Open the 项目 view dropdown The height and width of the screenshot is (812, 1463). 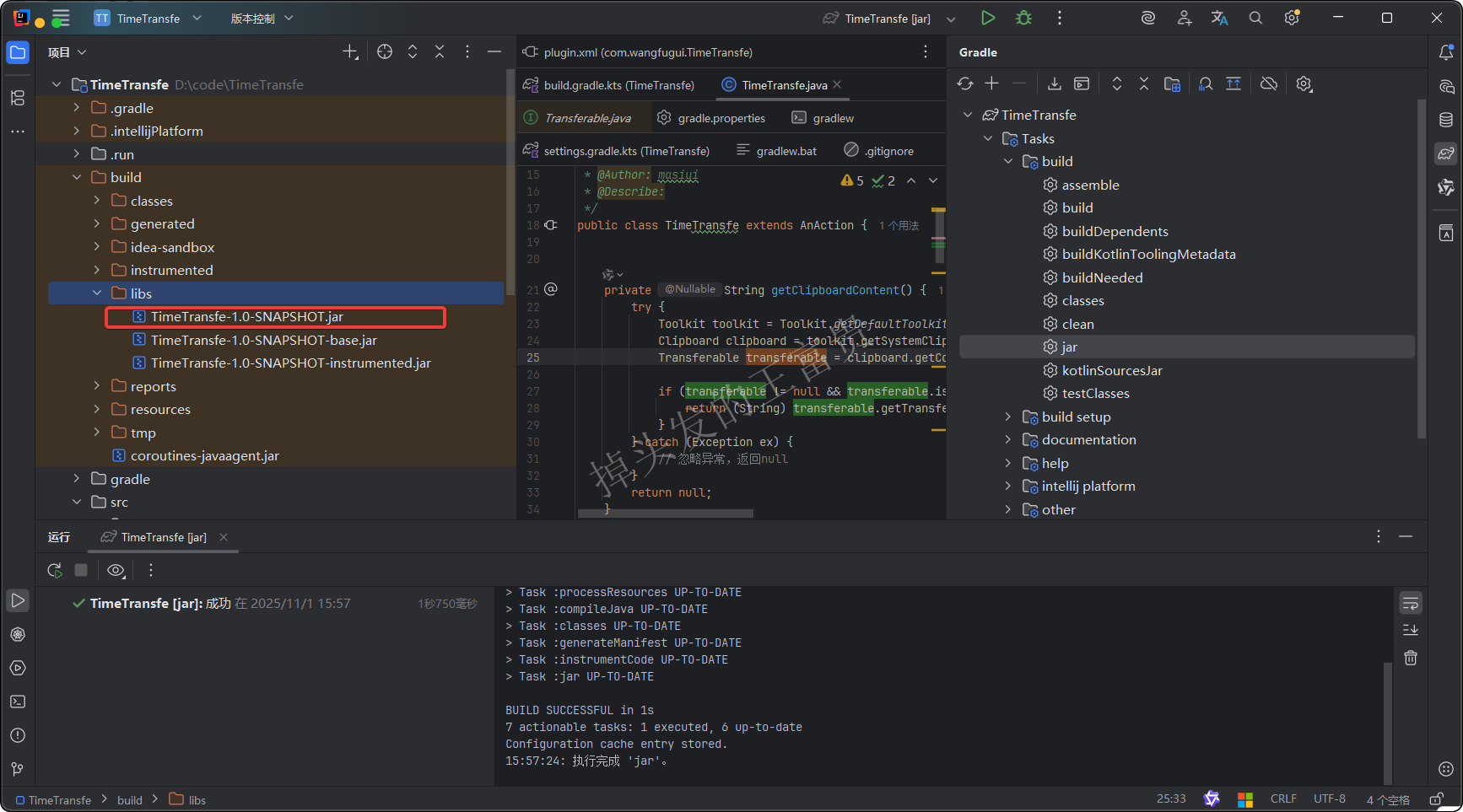click(67, 52)
